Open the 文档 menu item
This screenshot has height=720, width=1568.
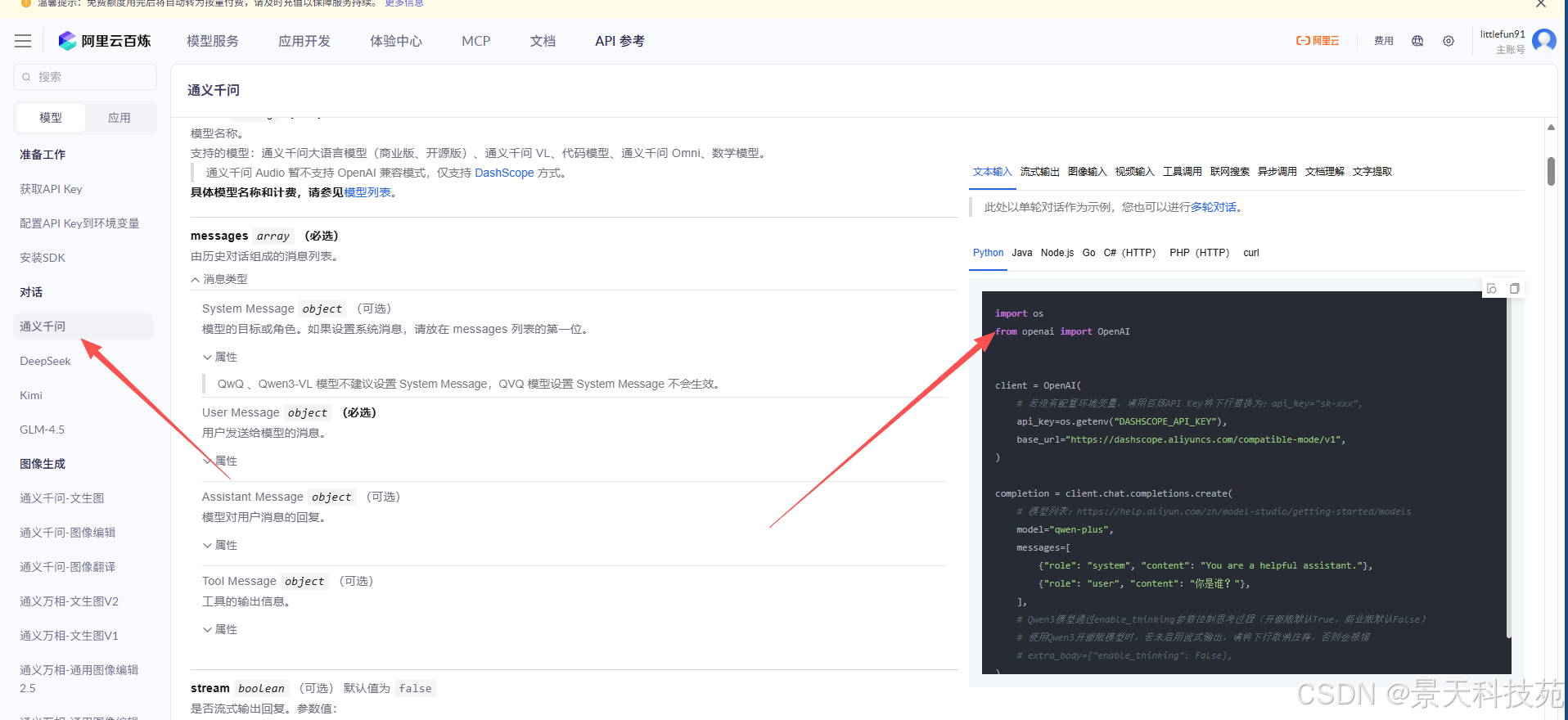[x=543, y=41]
